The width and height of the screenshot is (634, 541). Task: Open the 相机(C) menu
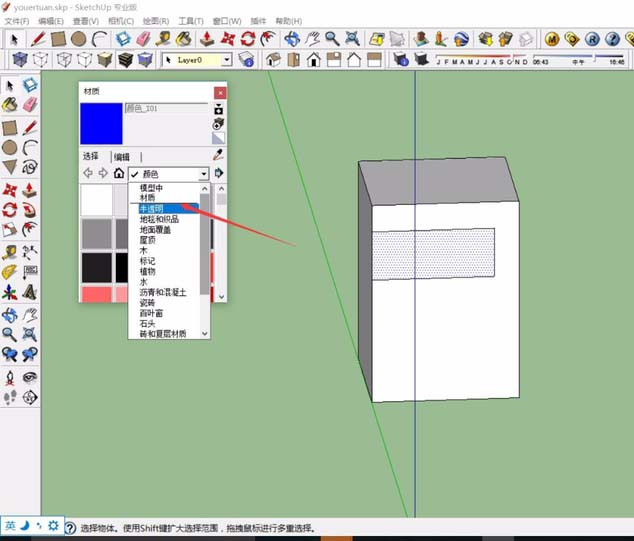[x=121, y=20]
